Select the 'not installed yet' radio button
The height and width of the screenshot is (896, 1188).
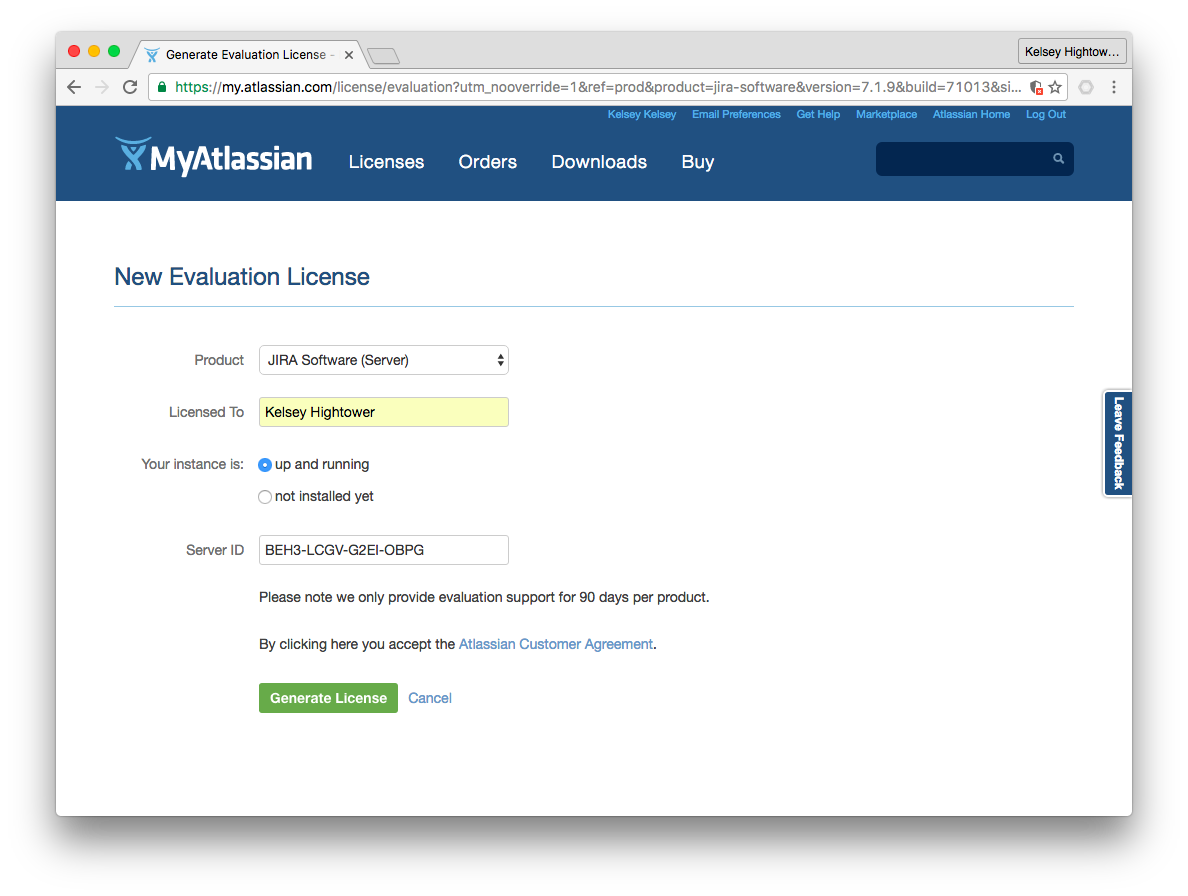[x=264, y=497]
